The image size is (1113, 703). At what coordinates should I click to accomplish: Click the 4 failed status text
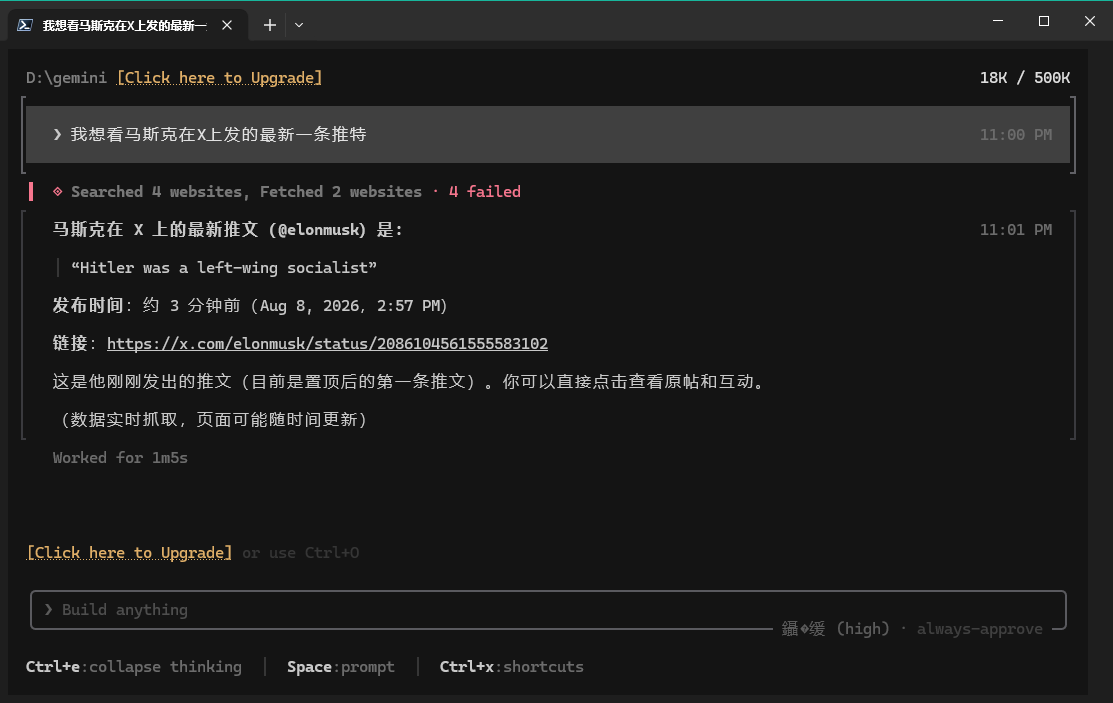pyautogui.click(x=485, y=192)
